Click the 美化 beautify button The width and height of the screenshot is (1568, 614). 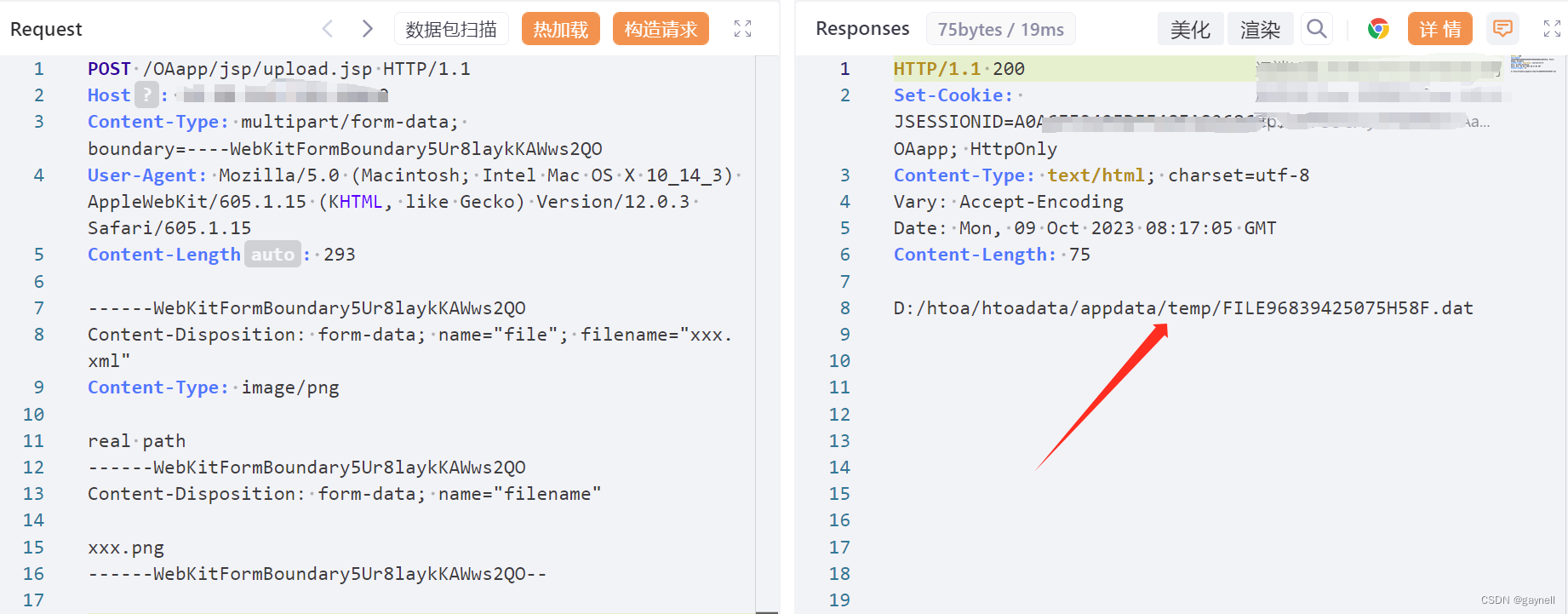pyautogui.click(x=1190, y=29)
